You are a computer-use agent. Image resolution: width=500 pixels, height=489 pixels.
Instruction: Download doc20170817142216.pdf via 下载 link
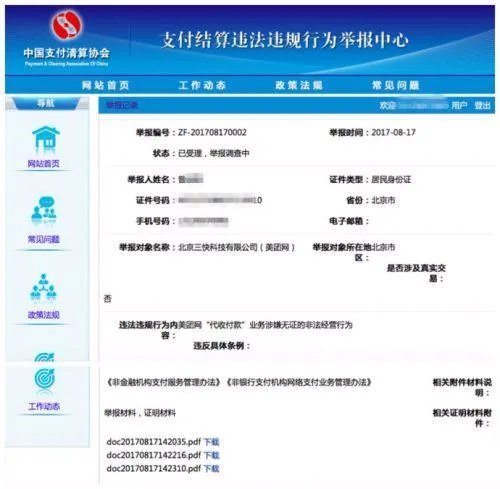pyautogui.click(x=211, y=455)
